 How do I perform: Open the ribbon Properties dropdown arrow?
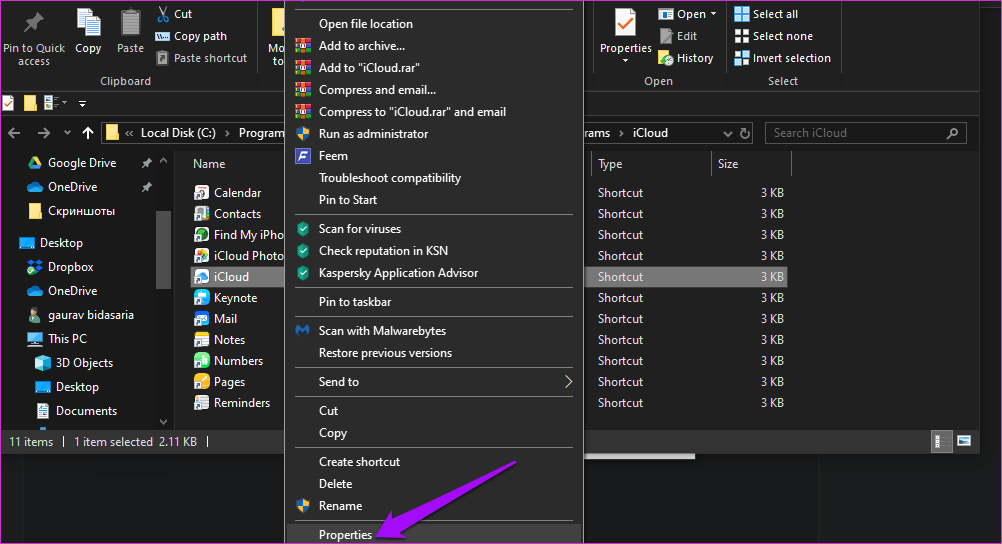click(x=625, y=61)
